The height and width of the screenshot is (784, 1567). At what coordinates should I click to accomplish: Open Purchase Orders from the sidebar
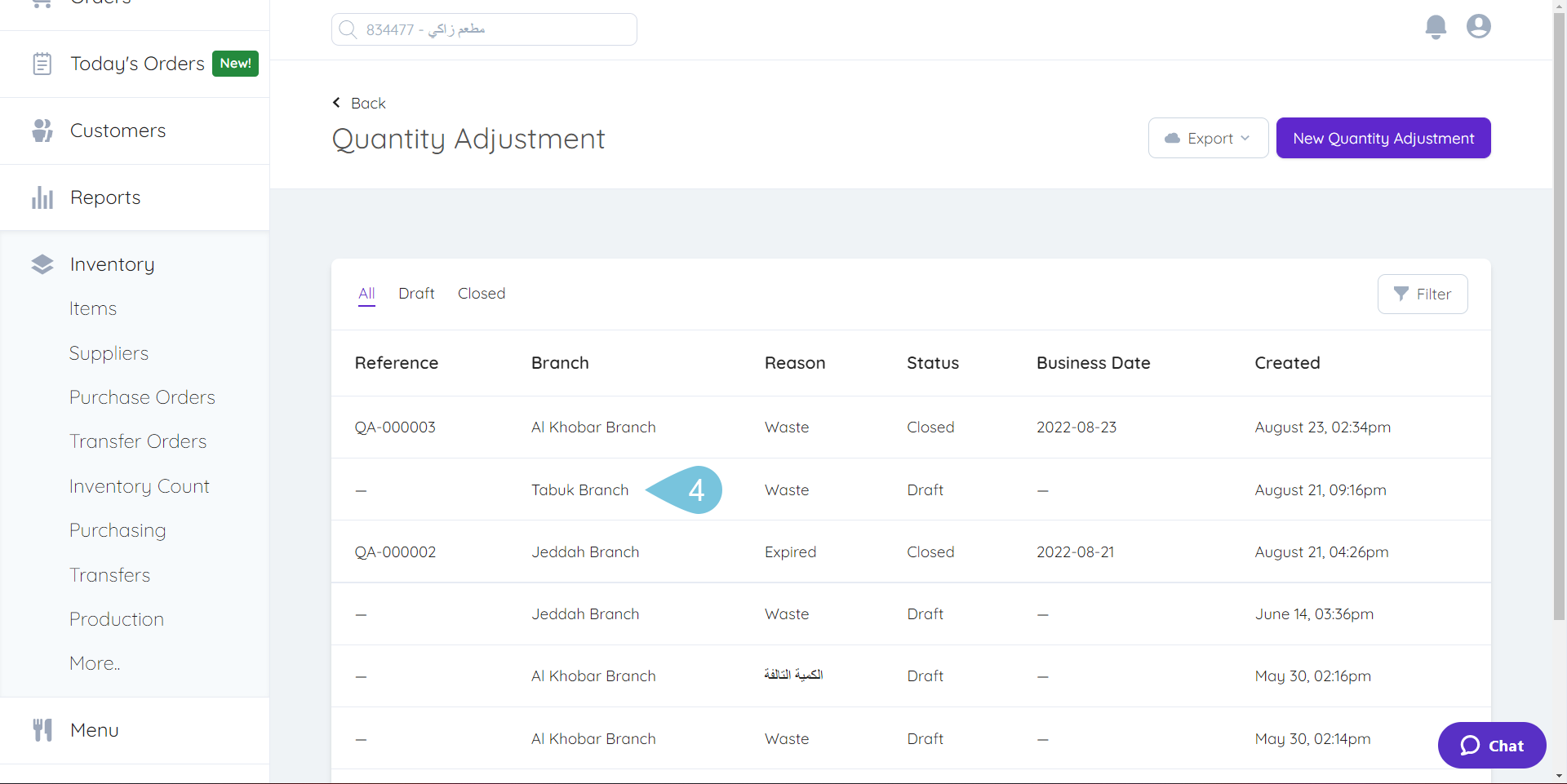click(142, 397)
